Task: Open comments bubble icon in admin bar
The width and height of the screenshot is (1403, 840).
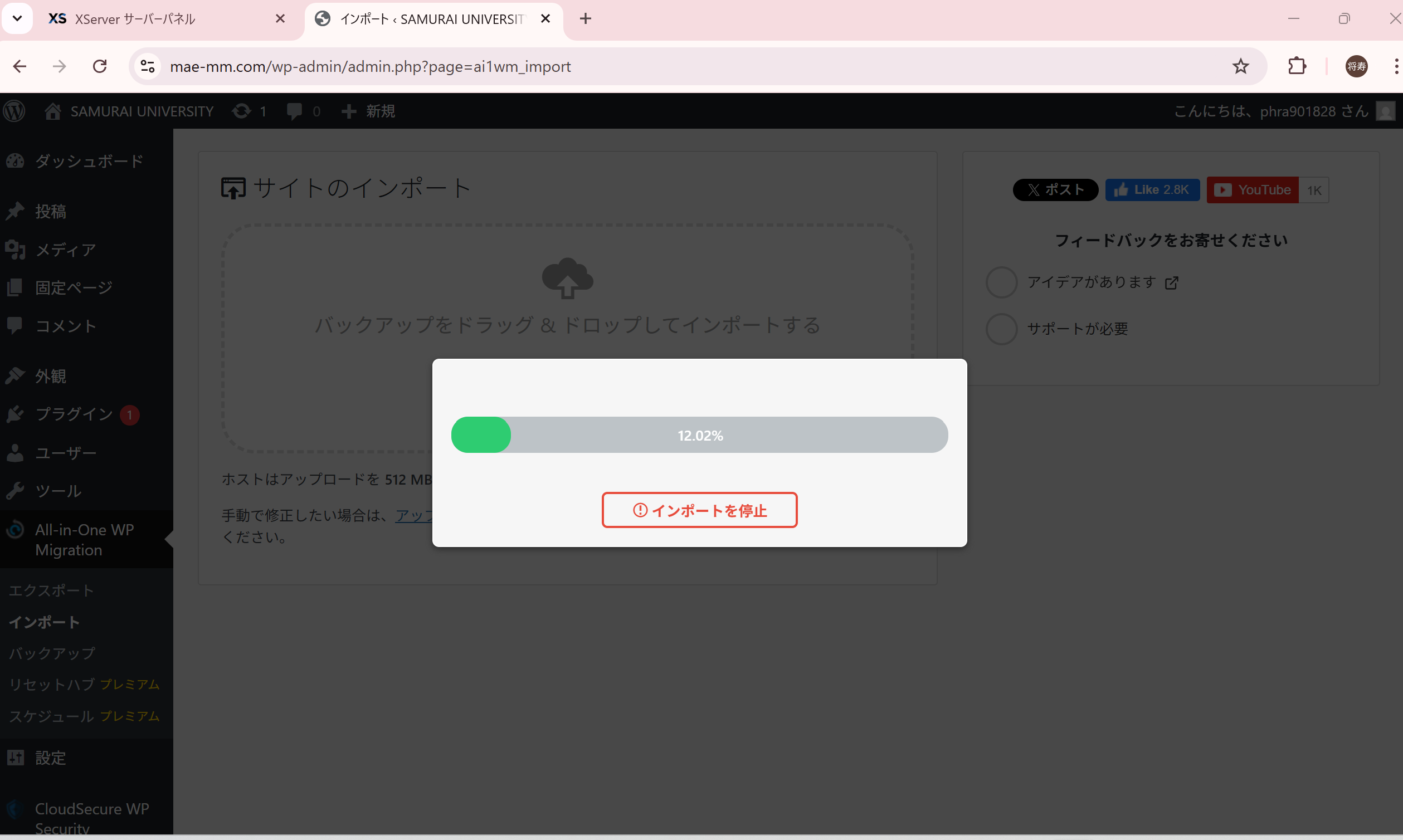Action: (304, 111)
